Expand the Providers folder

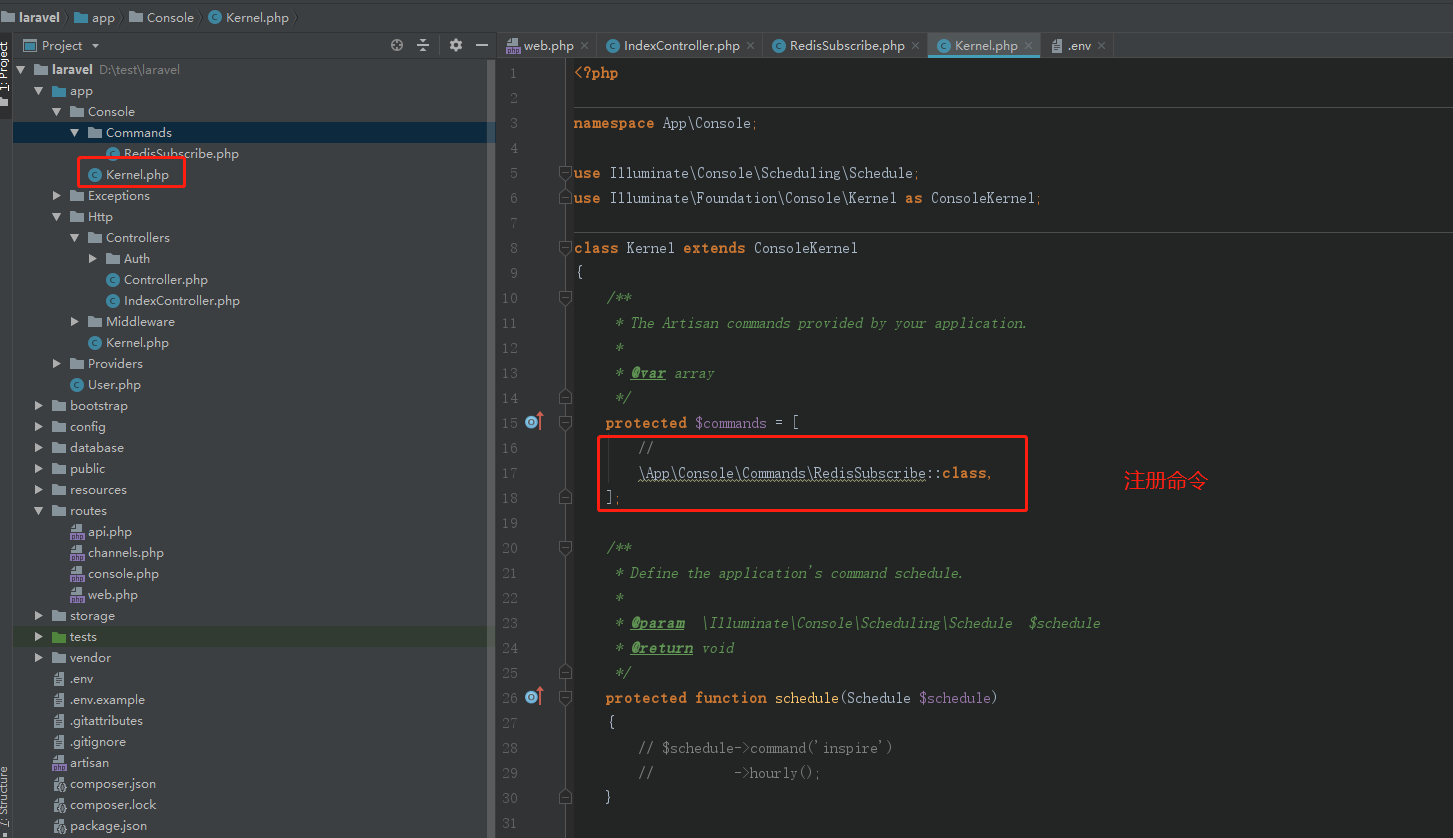(x=57, y=364)
